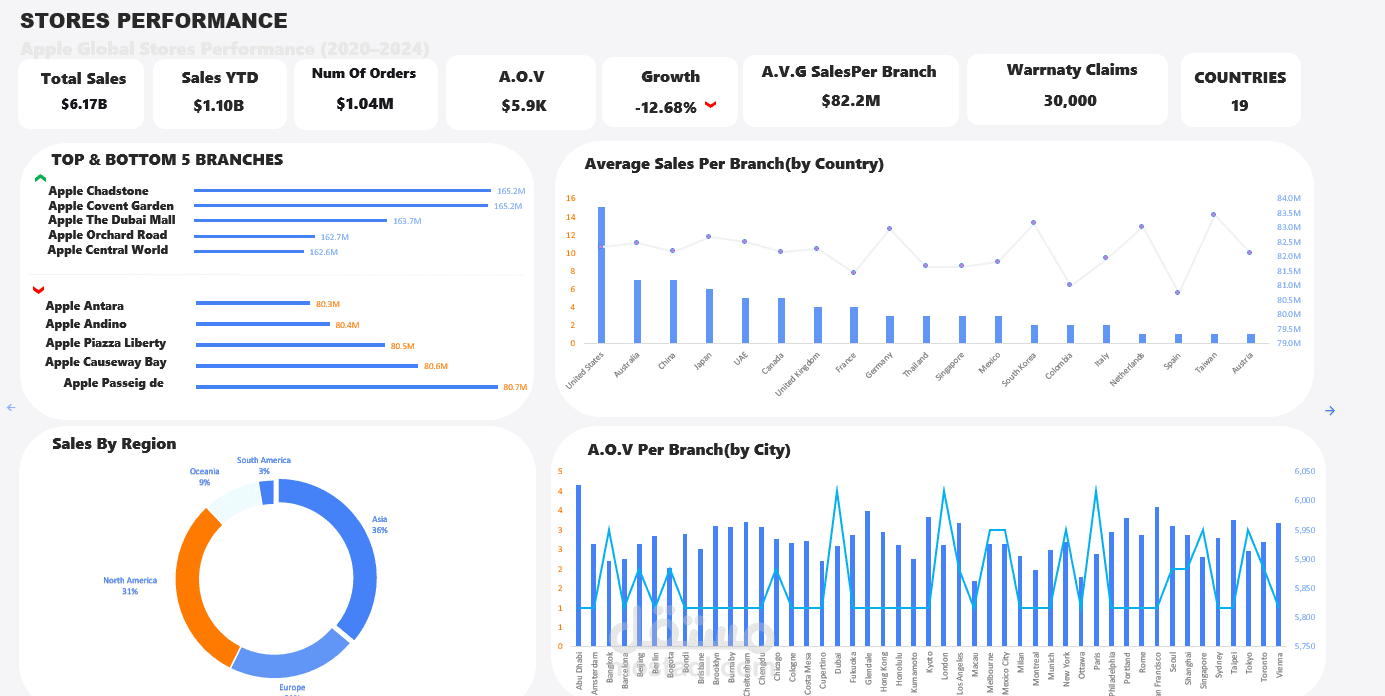Click the red descending indicator above bottom branches
Screen dimensions: 1385x696
coord(38,290)
